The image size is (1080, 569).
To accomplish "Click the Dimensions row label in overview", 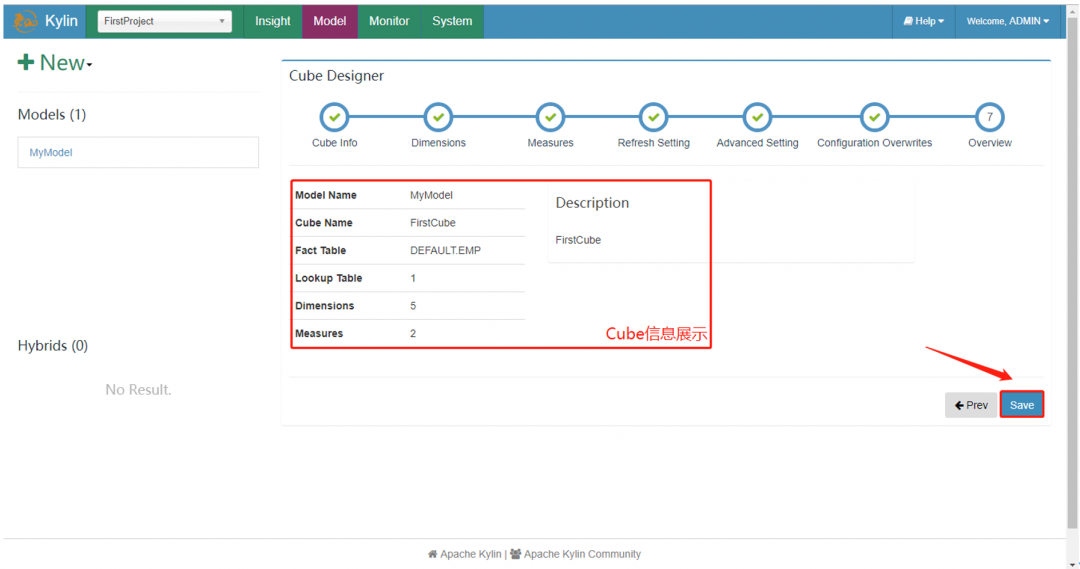I will click(x=324, y=306).
